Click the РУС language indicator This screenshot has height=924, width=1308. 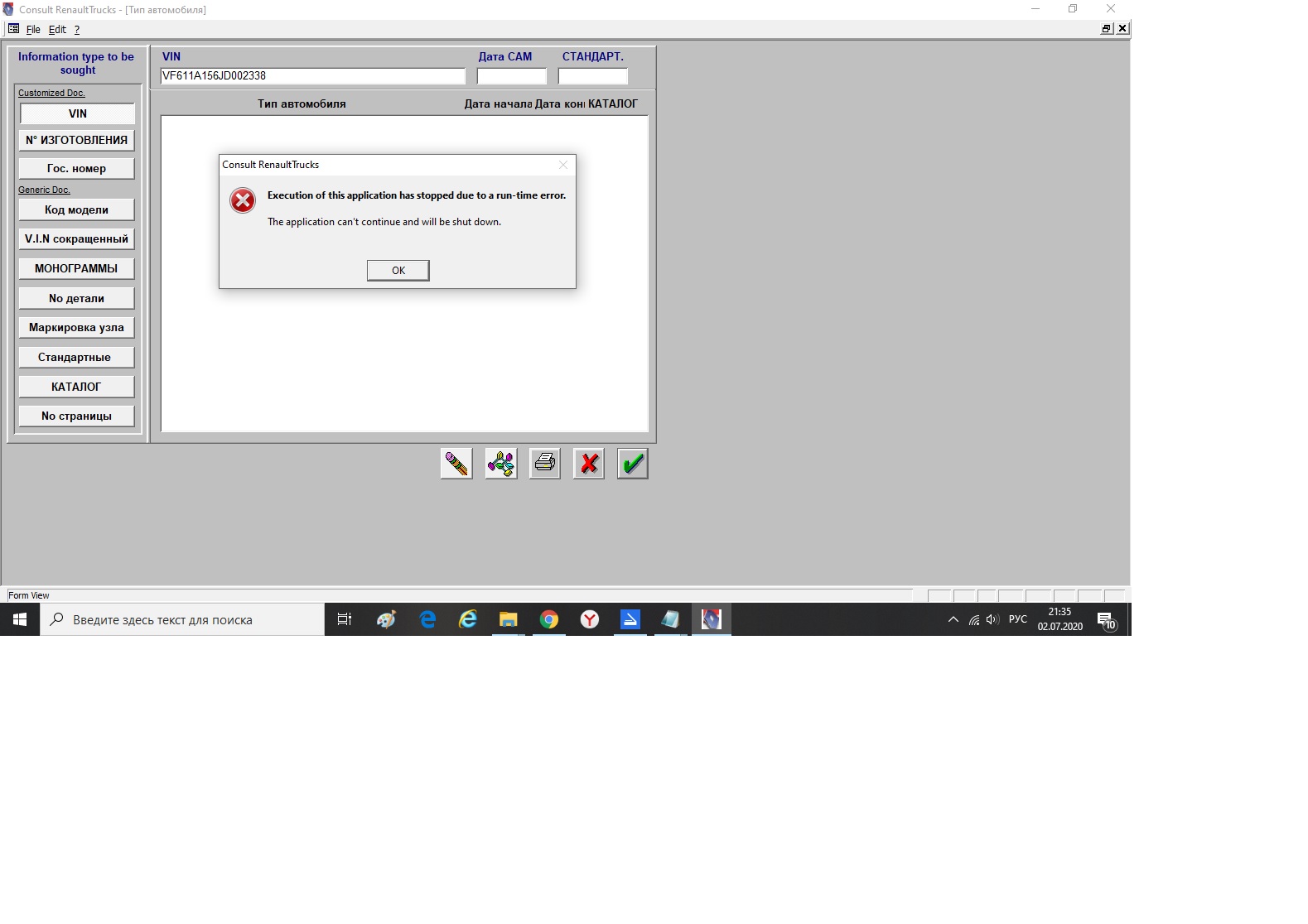pyautogui.click(x=1018, y=619)
